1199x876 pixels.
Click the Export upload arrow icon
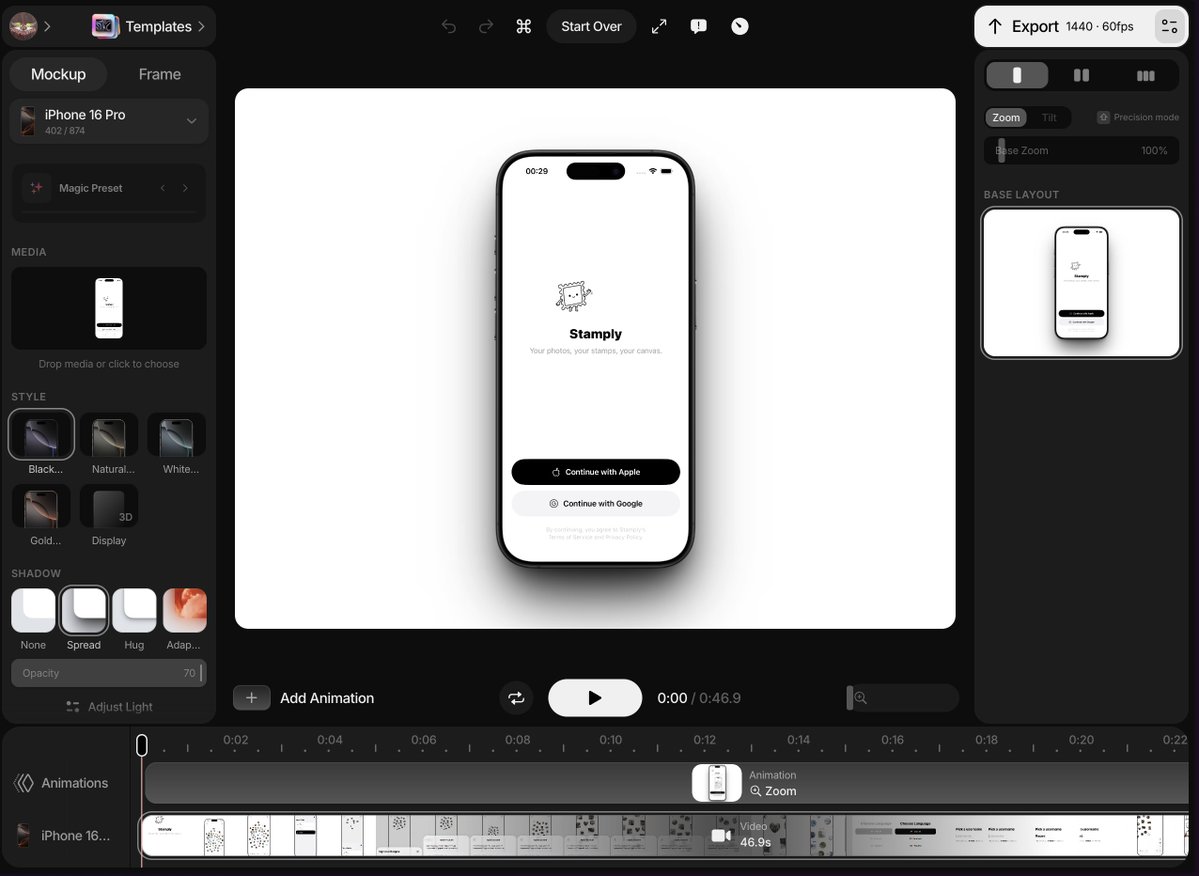(x=995, y=27)
